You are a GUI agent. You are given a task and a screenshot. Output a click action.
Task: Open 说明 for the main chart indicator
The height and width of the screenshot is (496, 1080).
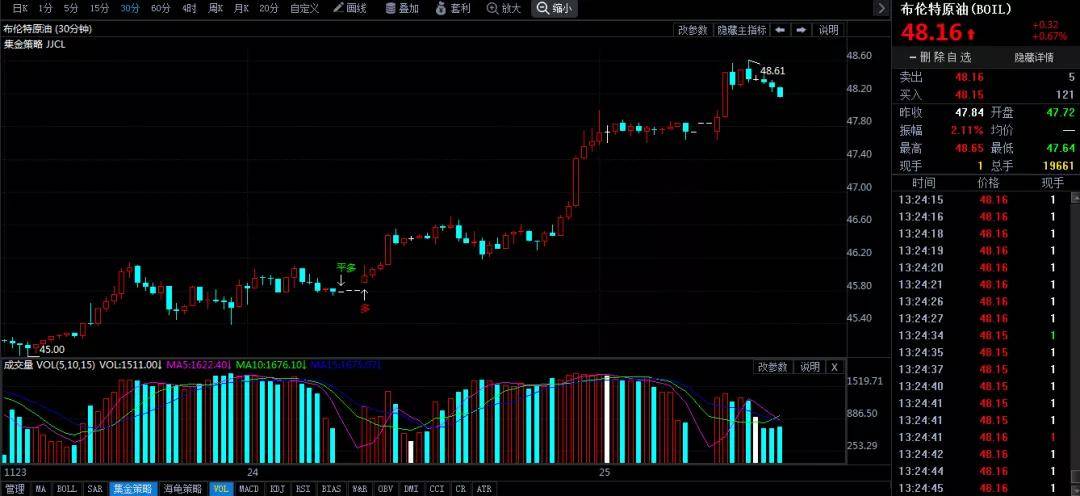point(828,30)
